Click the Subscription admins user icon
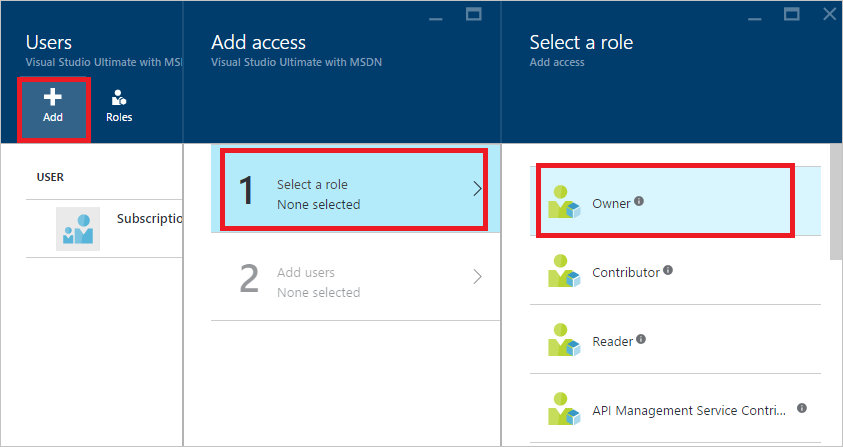 pyautogui.click(x=77, y=227)
